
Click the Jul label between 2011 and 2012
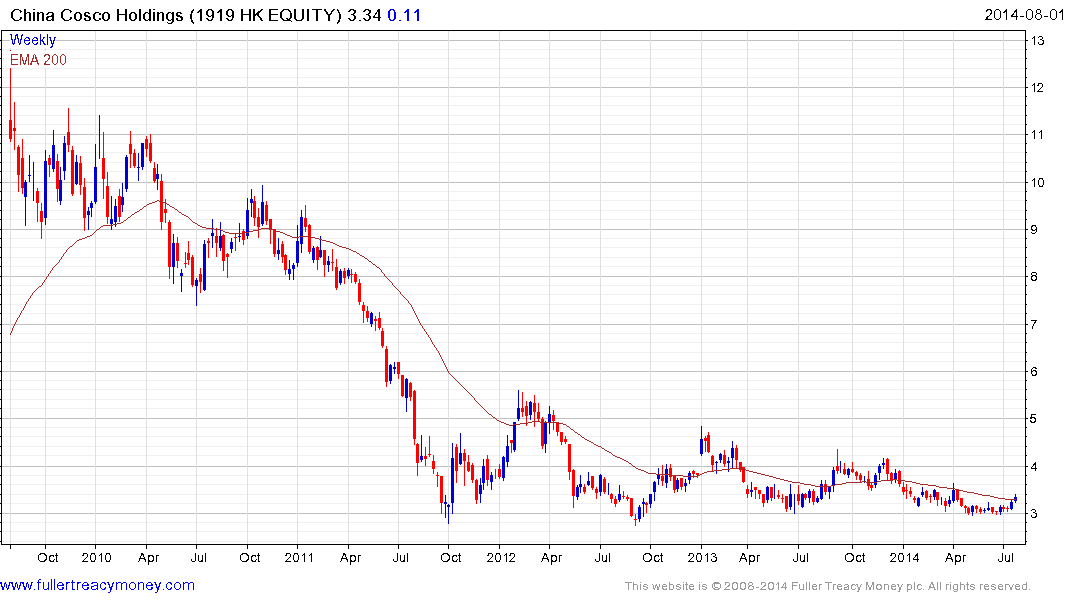(x=400, y=557)
